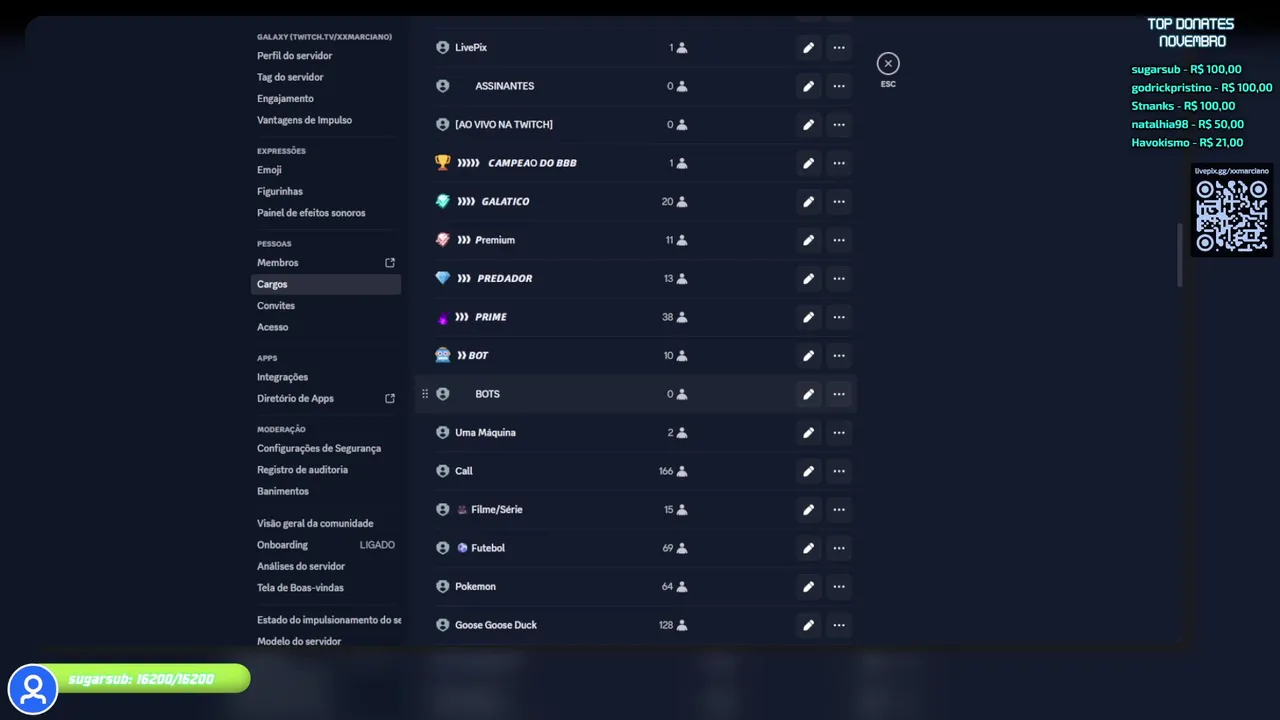
Task: Show the 38 members with PRIME
Action: [675, 317]
